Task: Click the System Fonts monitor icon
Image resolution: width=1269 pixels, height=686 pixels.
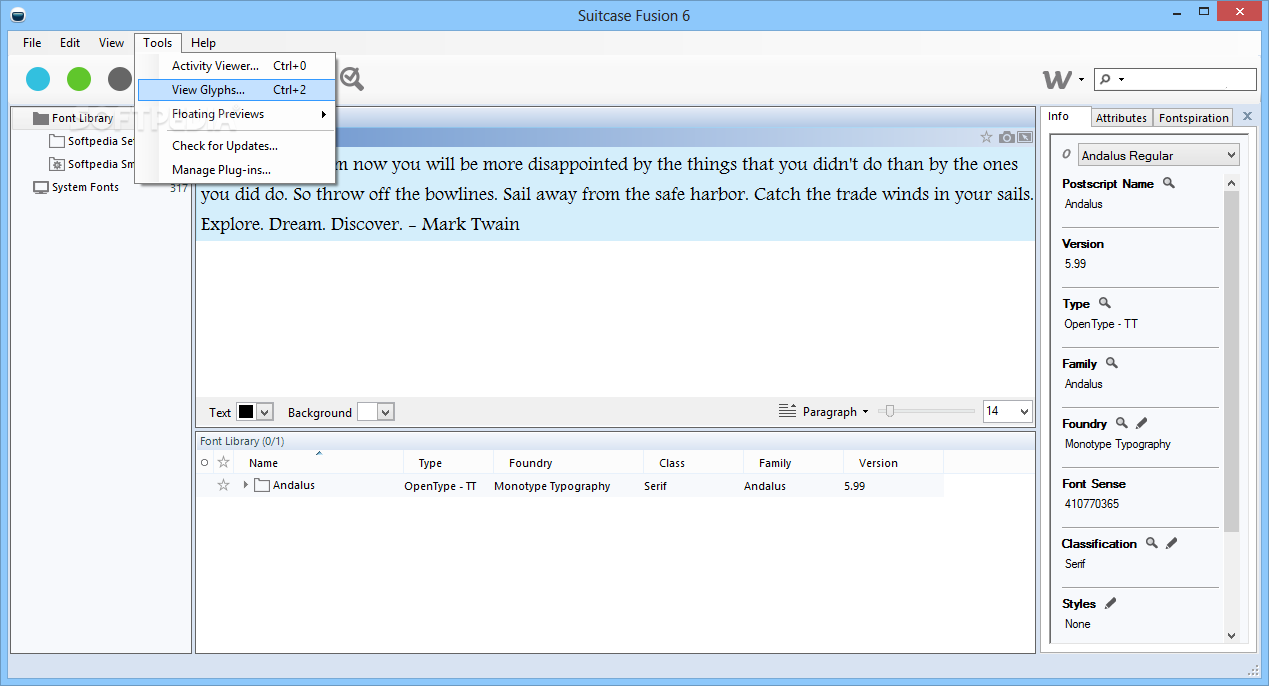Action: (x=41, y=187)
